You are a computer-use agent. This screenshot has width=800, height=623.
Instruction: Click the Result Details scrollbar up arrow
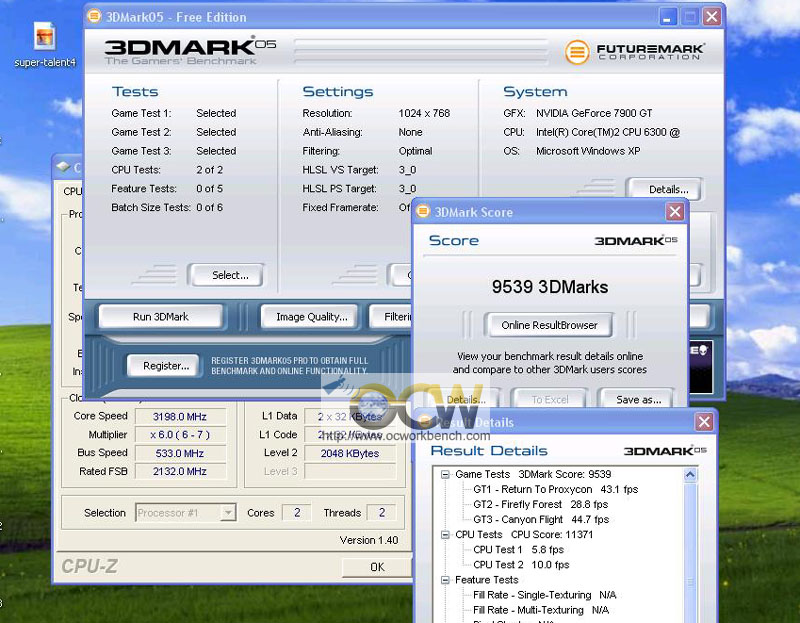pyautogui.click(x=690, y=475)
